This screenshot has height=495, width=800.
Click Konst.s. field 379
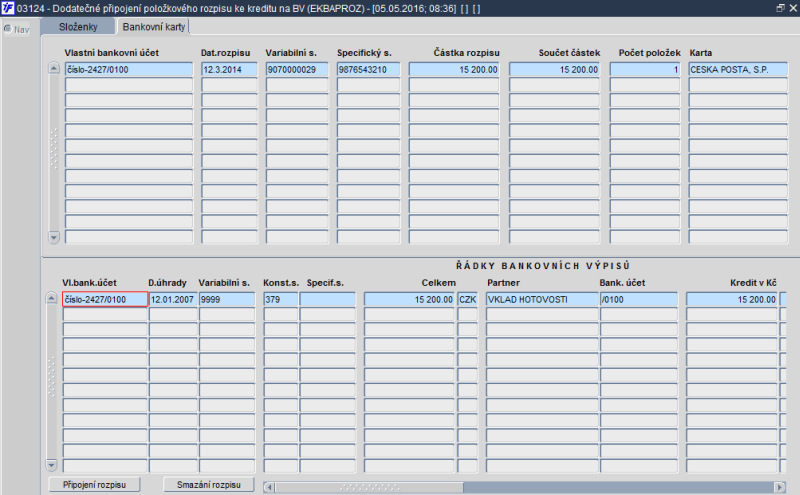(281, 300)
